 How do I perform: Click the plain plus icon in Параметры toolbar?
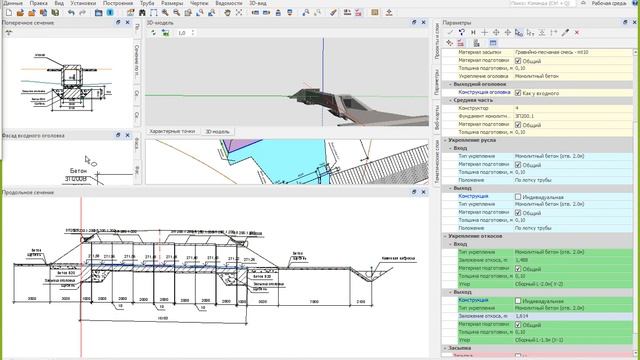[x=484, y=32]
